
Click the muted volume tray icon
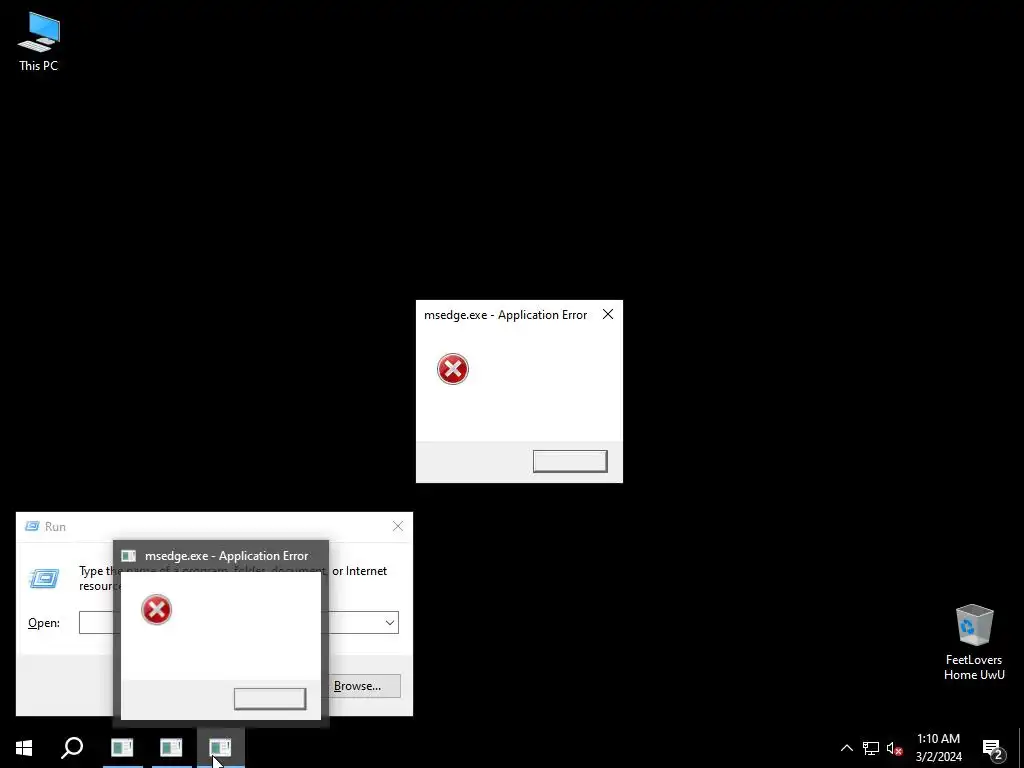coord(894,748)
